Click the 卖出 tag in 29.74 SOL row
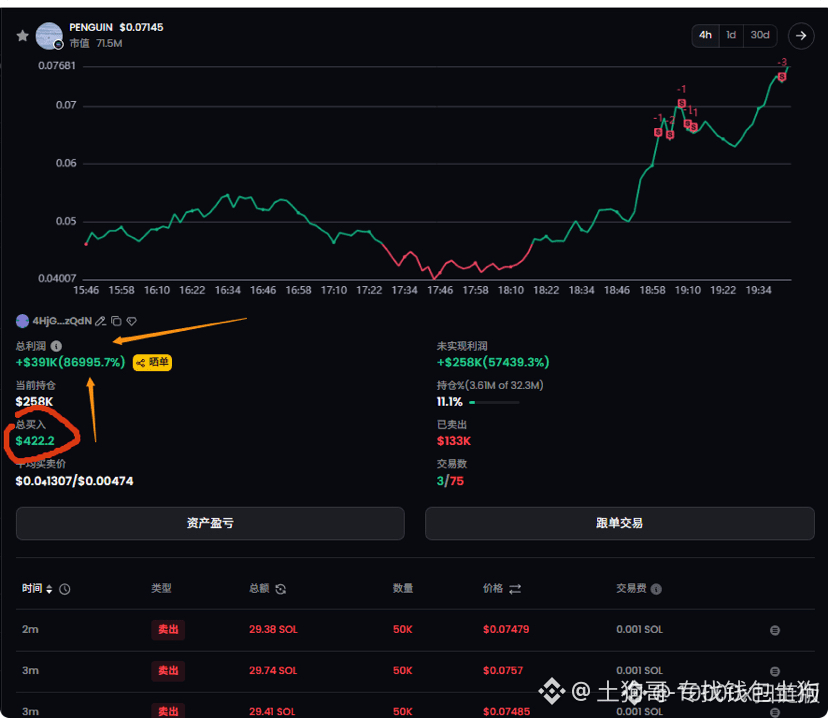Screen dimensions: 828x718 168,670
